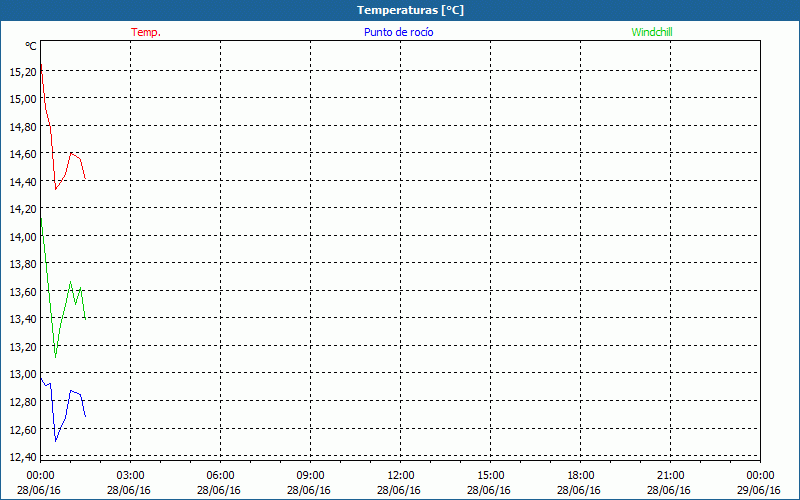
Task: Click the Punto de rocío legend label
Action: point(398,32)
